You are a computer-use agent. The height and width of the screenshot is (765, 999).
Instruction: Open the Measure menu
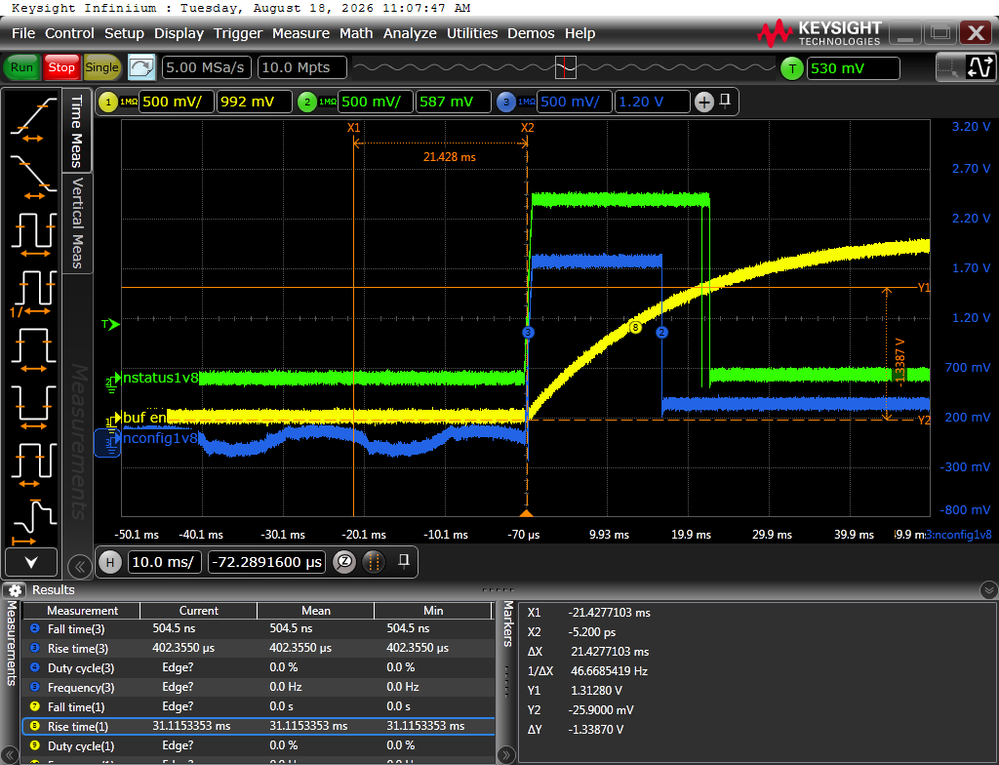point(301,33)
